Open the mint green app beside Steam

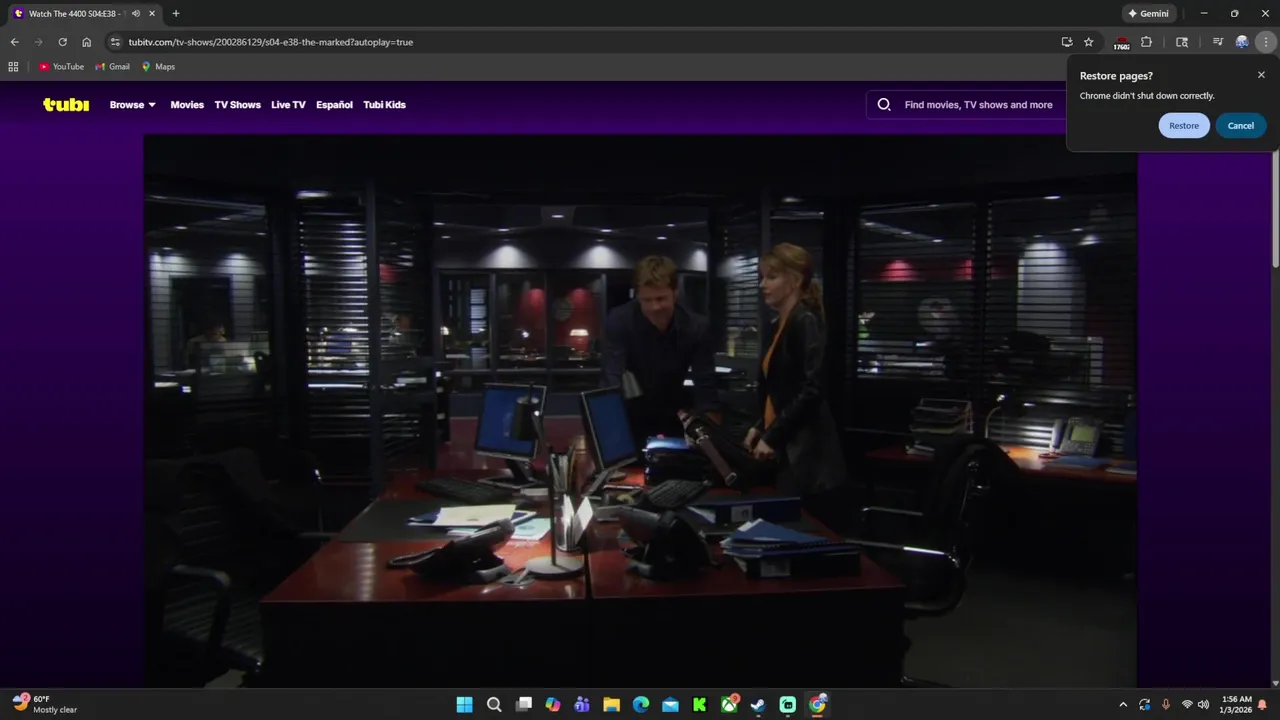pos(788,704)
